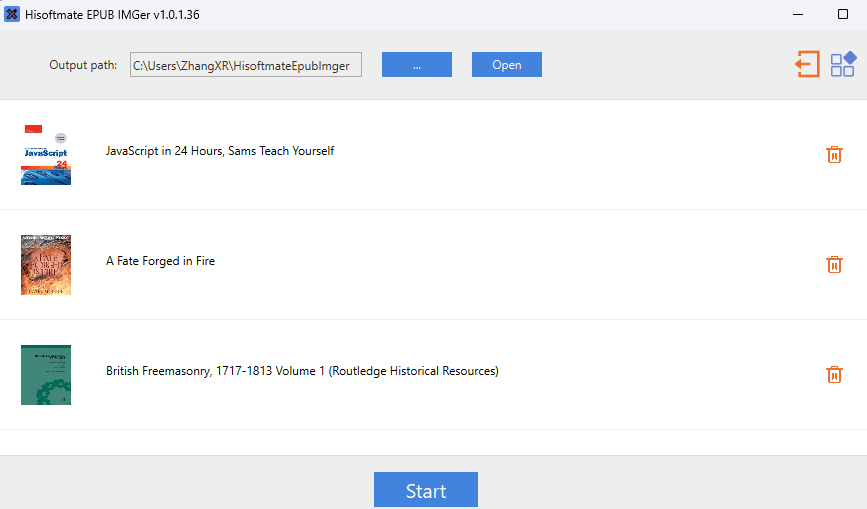Open the blue apps grid icon
The image size is (867, 509).
tap(843, 64)
